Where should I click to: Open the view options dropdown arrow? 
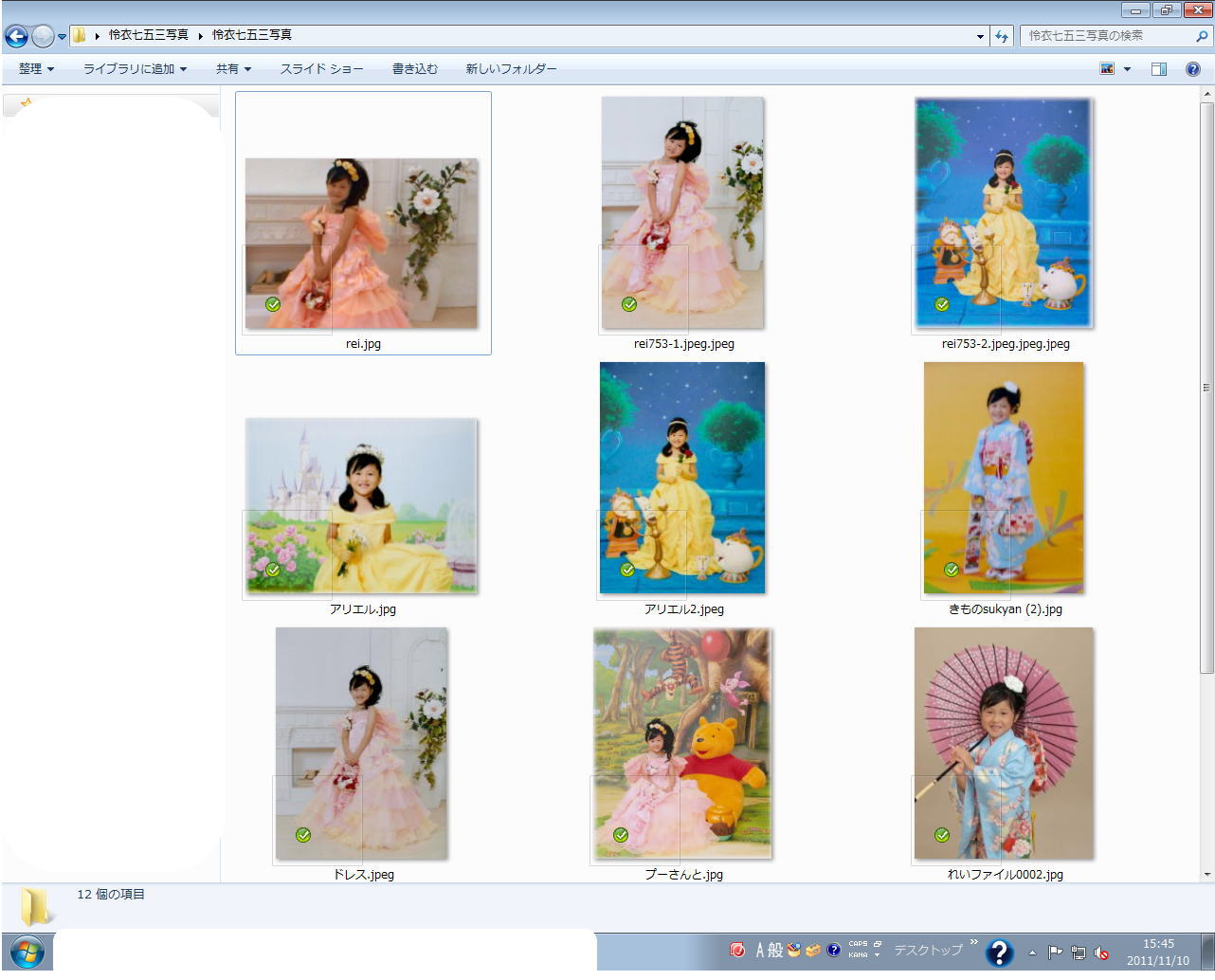click(1127, 69)
